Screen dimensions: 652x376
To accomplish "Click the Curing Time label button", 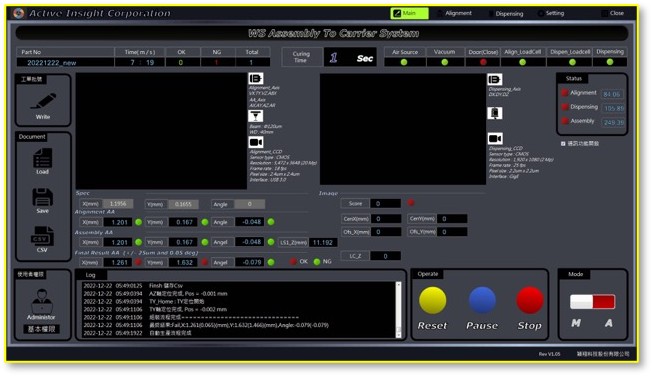I will pyautogui.click(x=302, y=57).
